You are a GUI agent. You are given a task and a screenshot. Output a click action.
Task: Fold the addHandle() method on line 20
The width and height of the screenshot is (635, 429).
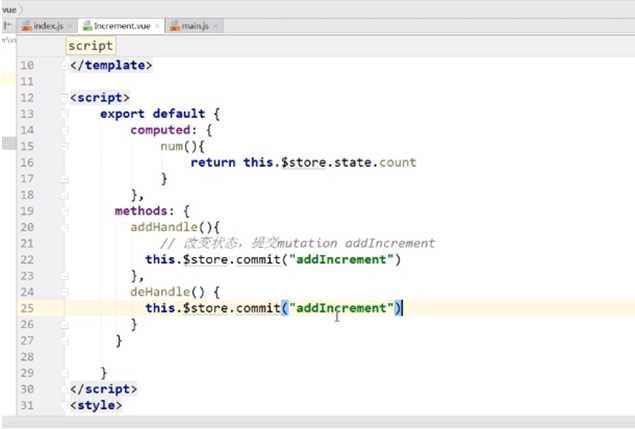pyautogui.click(x=64, y=227)
